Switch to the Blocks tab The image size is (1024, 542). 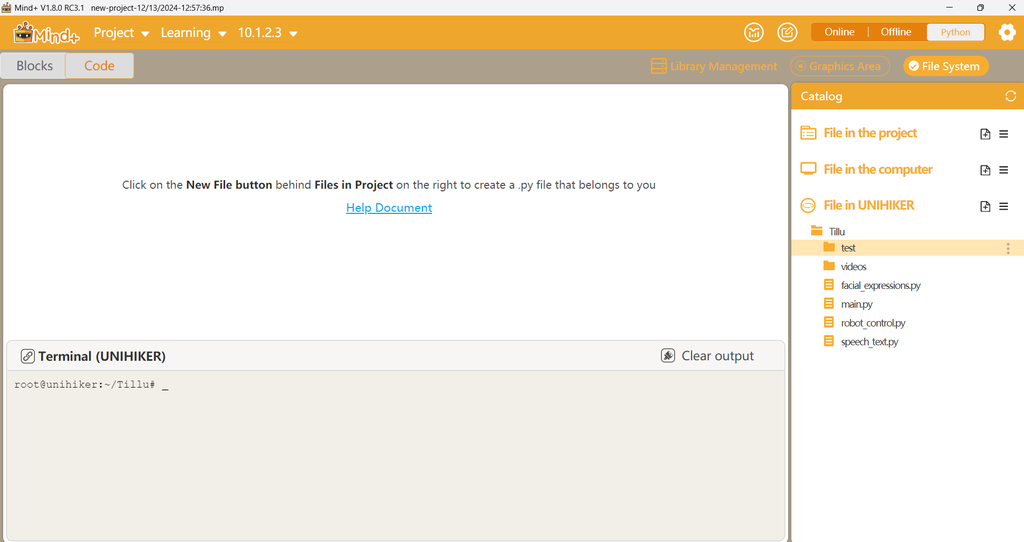click(x=34, y=66)
